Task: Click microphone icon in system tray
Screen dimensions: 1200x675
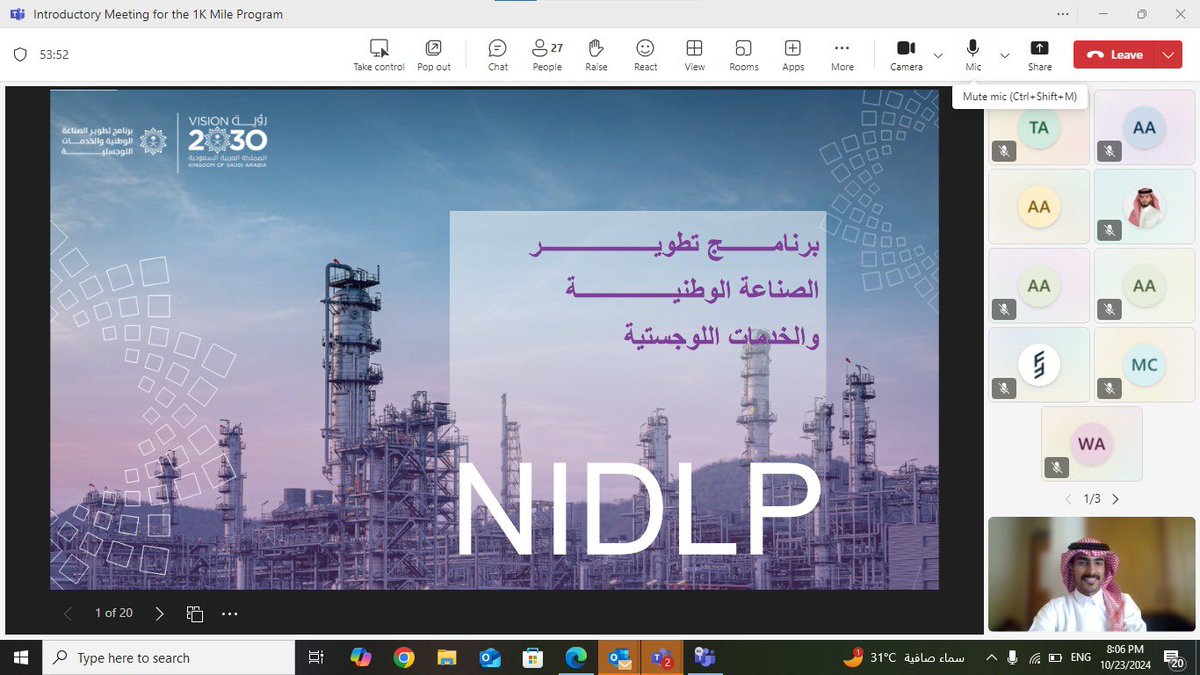Action: 1012,657
